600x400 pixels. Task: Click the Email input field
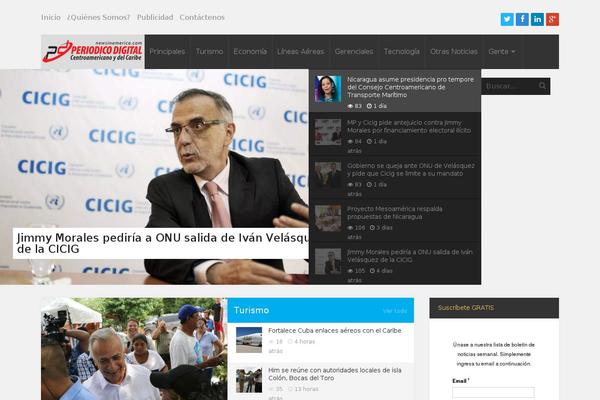coord(493,392)
